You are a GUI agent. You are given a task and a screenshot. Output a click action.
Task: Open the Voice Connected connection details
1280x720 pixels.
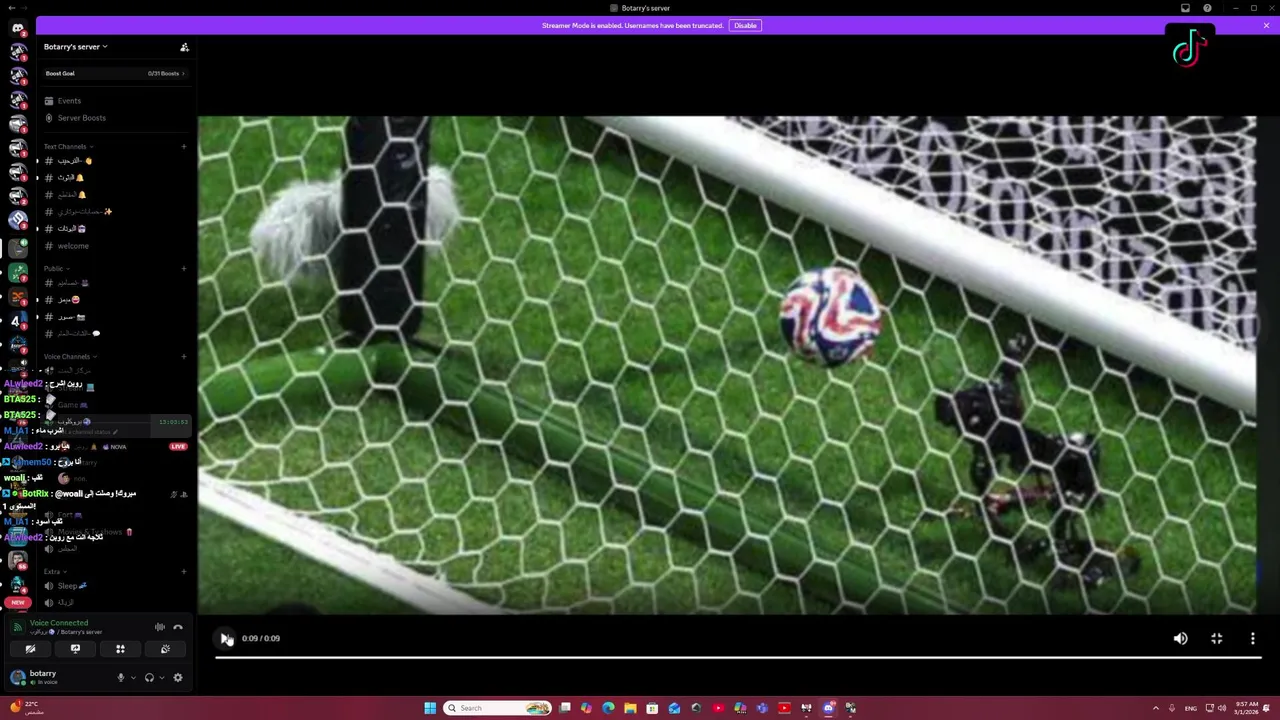point(58,623)
